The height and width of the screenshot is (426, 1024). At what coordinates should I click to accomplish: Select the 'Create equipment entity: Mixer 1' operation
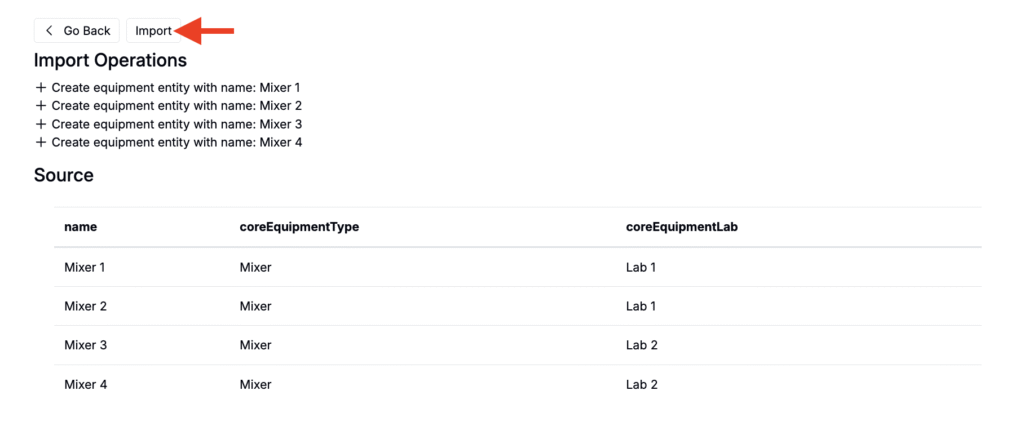pyautogui.click(x=176, y=88)
